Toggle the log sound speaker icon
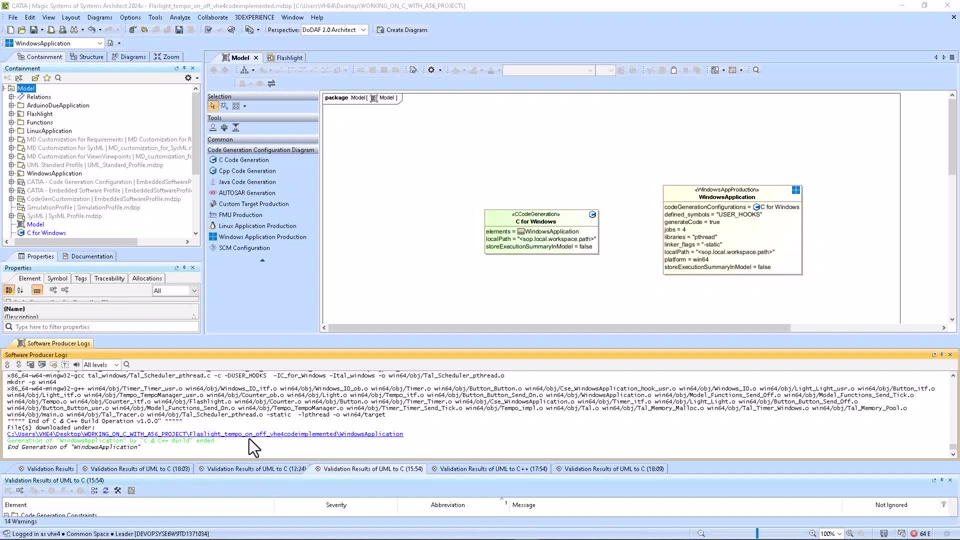Viewport: 960px width, 540px height. click(77, 365)
